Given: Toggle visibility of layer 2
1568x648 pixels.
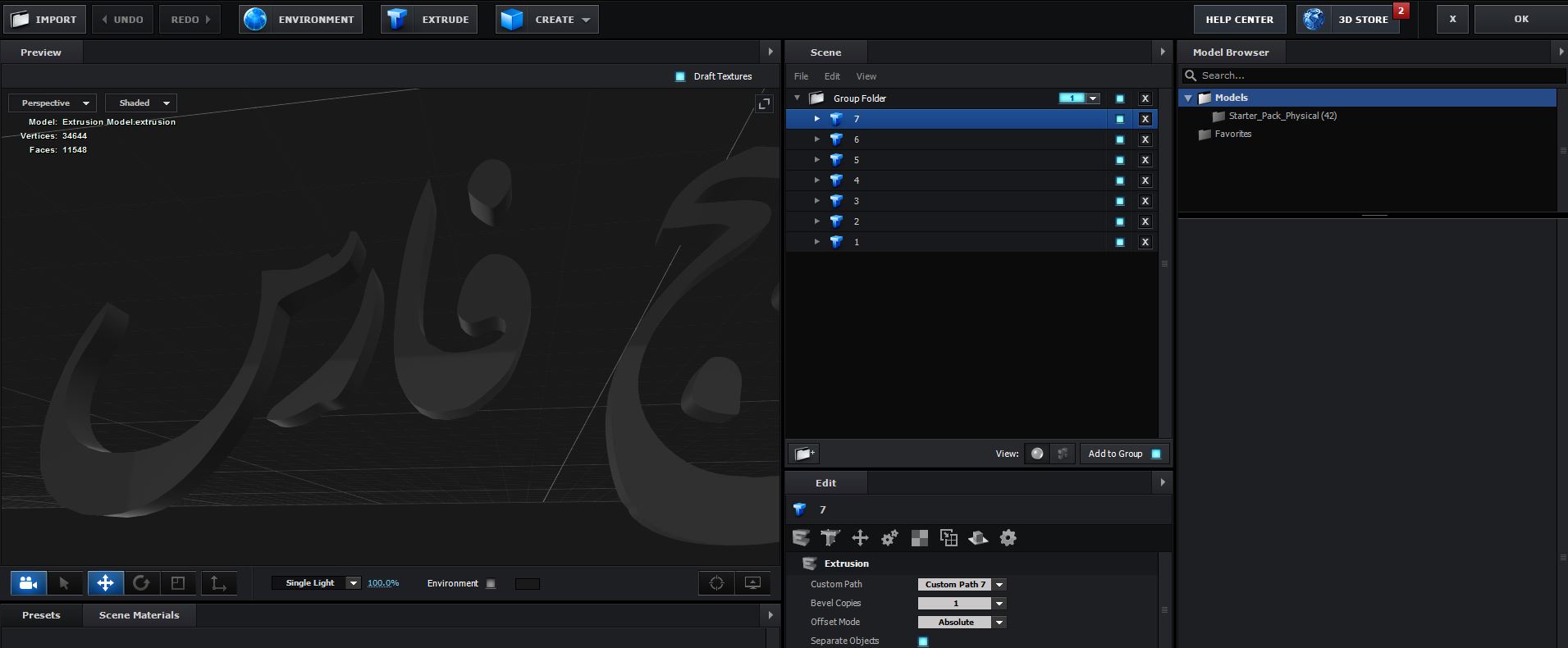Looking at the screenshot, I should (x=1120, y=221).
